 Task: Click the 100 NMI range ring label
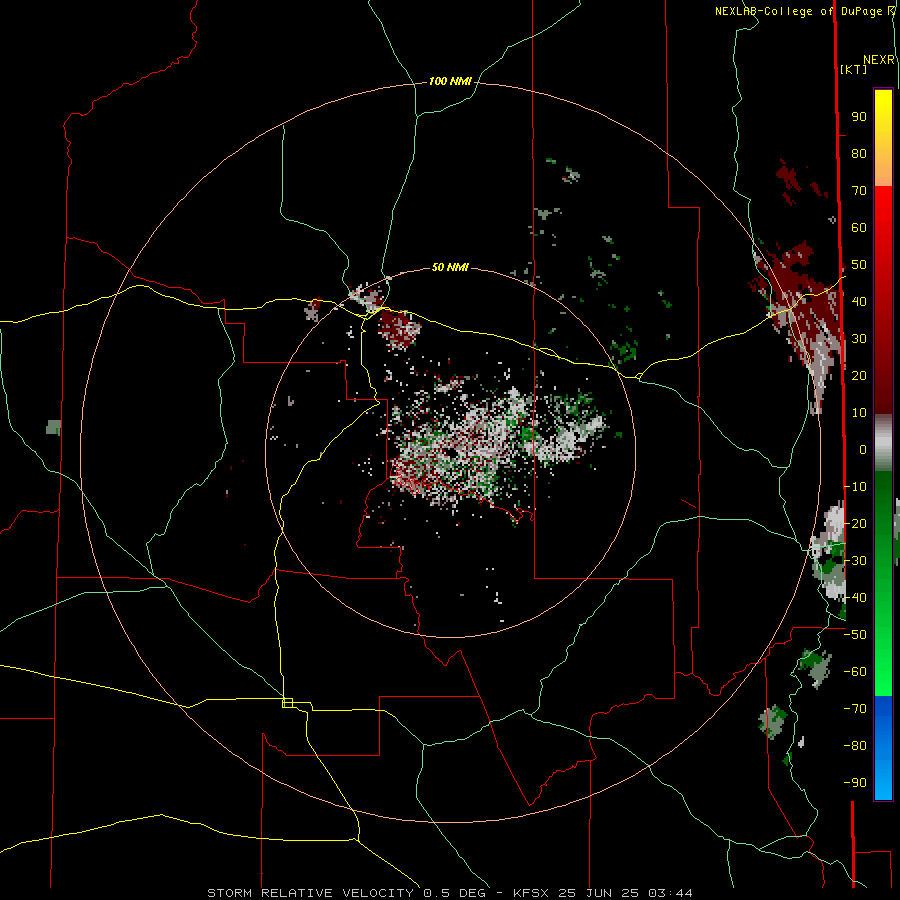450,82
